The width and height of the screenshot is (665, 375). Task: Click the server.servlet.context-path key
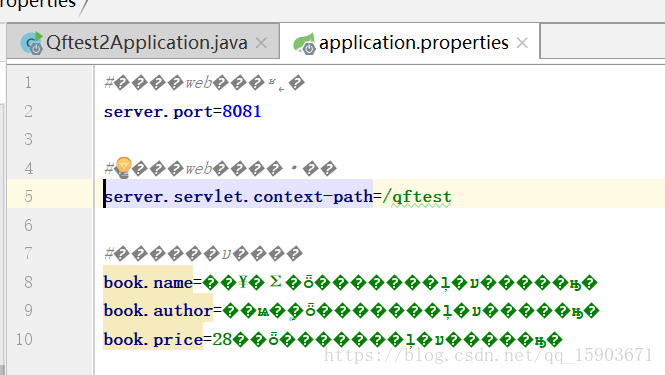[x=238, y=197]
